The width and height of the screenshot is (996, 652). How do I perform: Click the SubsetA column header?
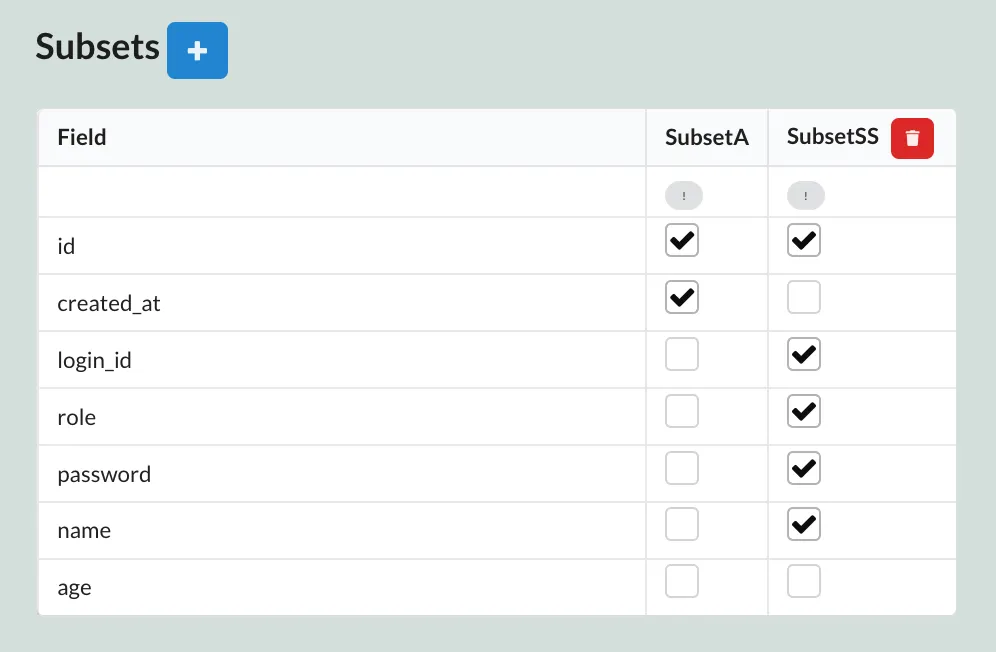(706, 138)
